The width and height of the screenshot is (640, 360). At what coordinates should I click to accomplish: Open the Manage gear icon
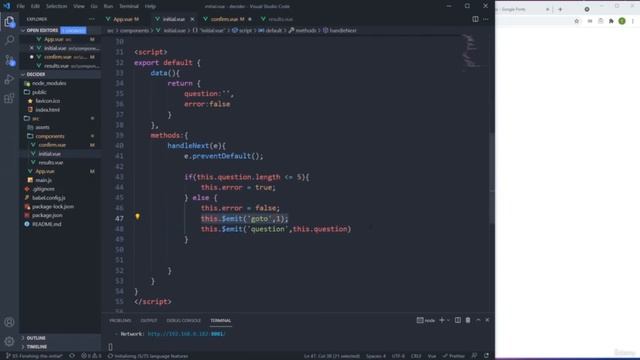pyautogui.click(x=9, y=341)
